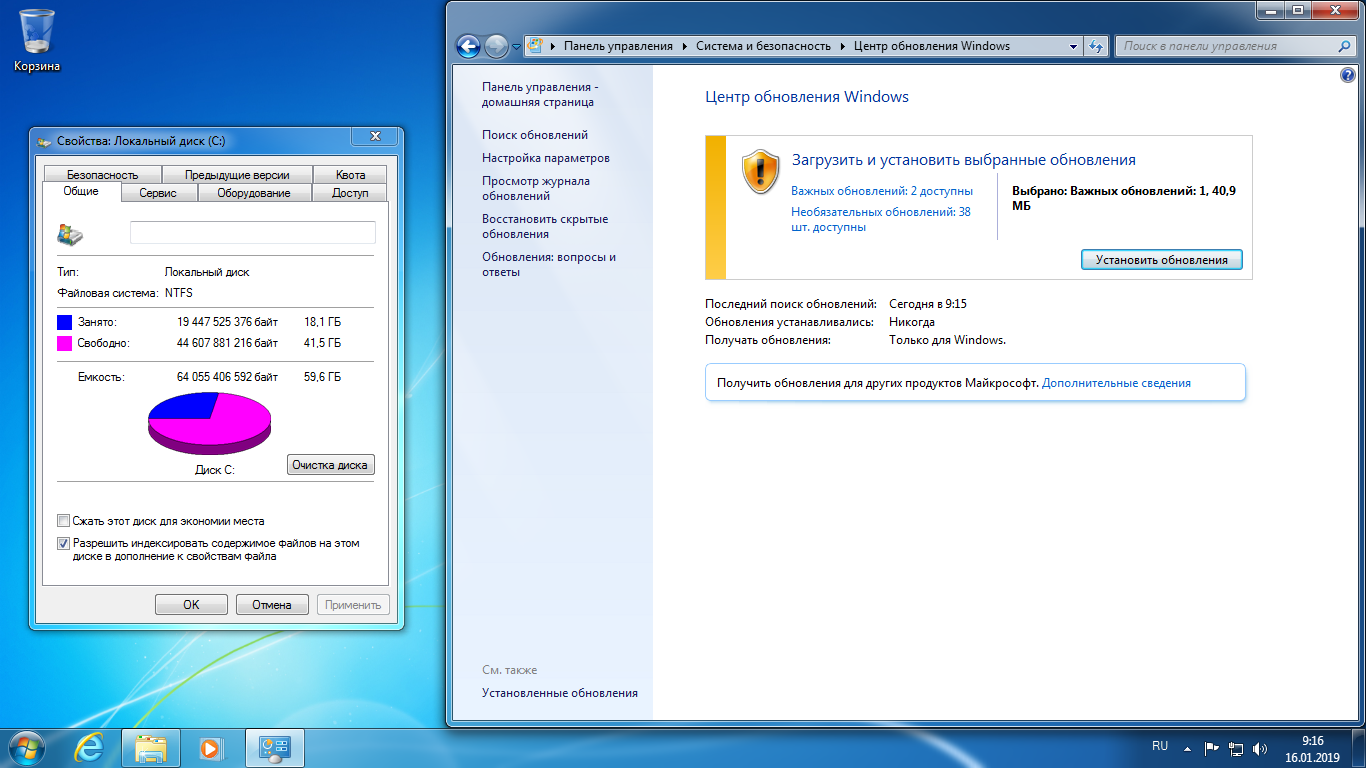The width and height of the screenshot is (1366, 768).
Task: Open the recent pages dropdown next to Forward
Action: pos(516,46)
